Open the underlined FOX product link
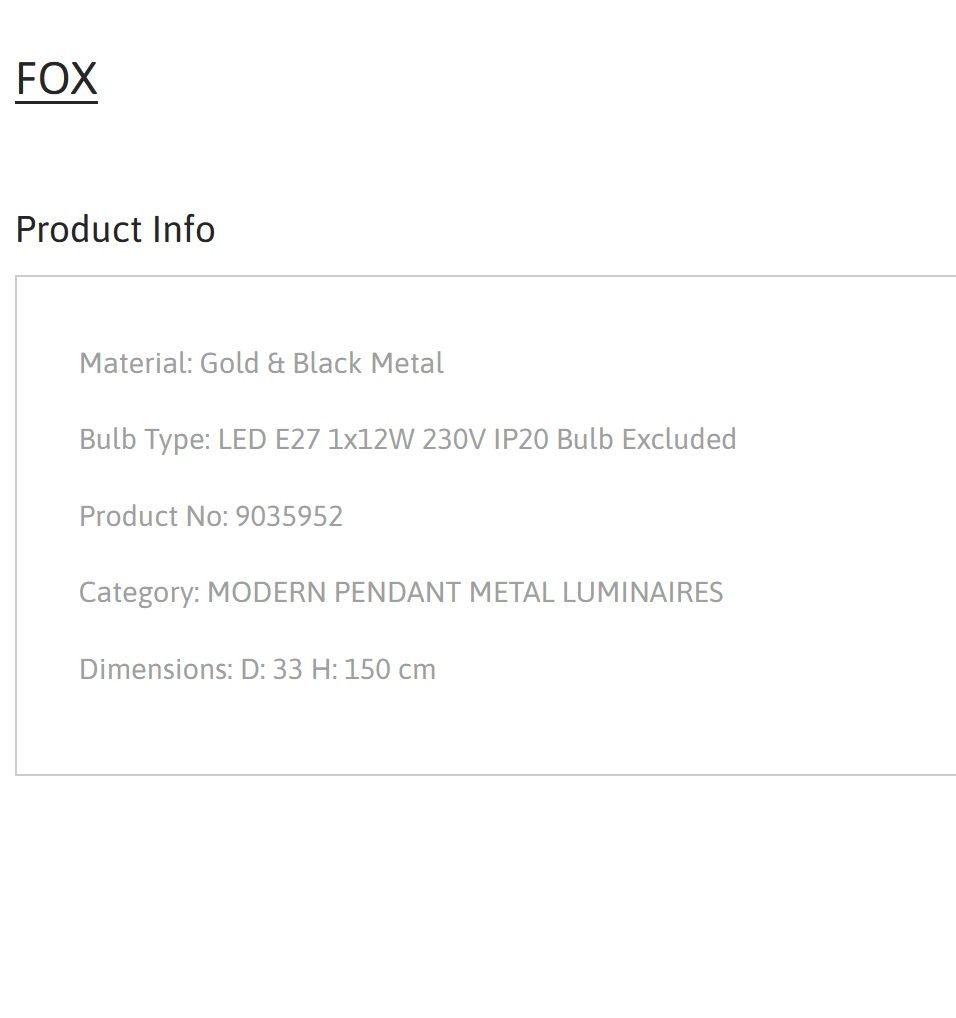This screenshot has width=956, height=1018. 56,79
